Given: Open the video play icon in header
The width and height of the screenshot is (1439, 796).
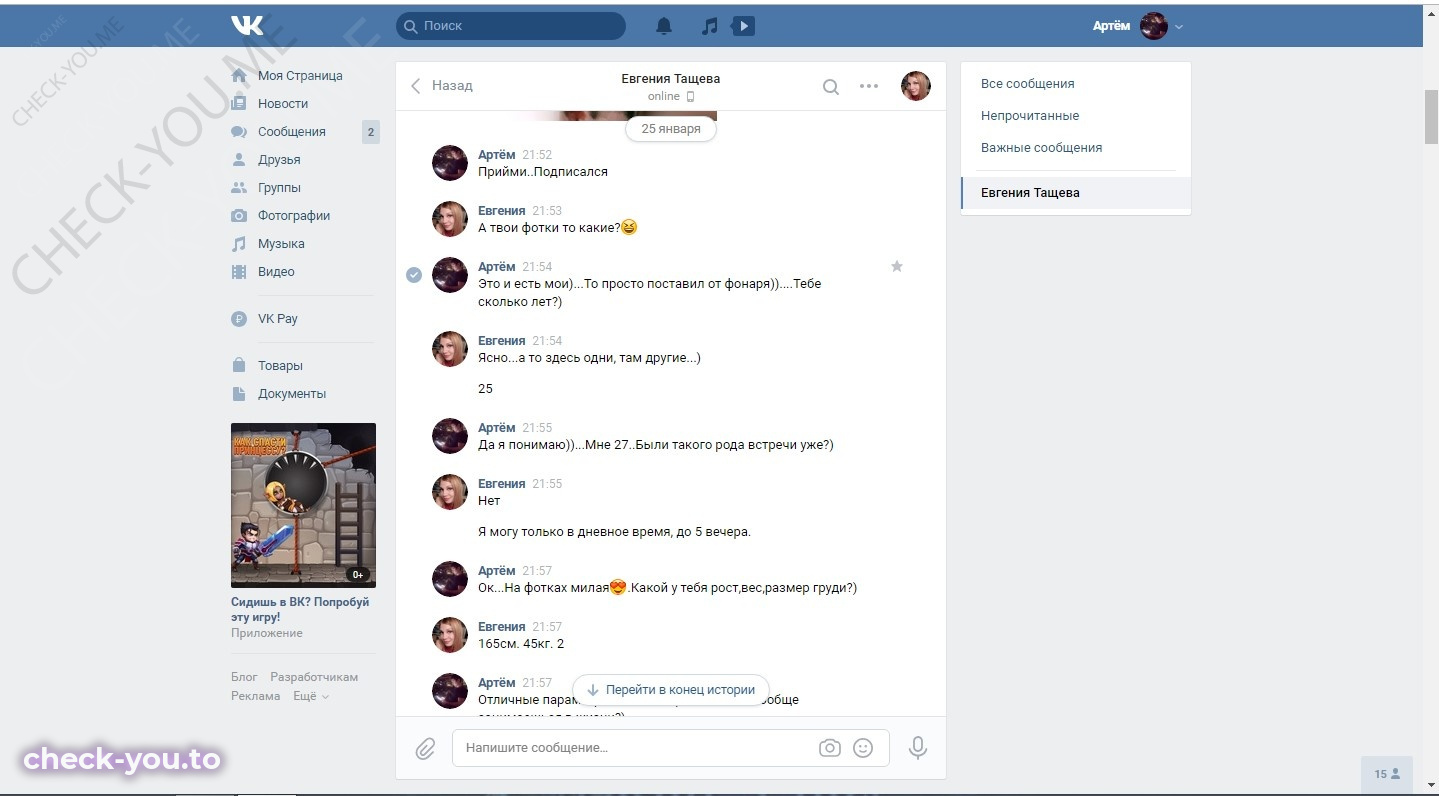Looking at the screenshot, I should (x=743, y=26).
